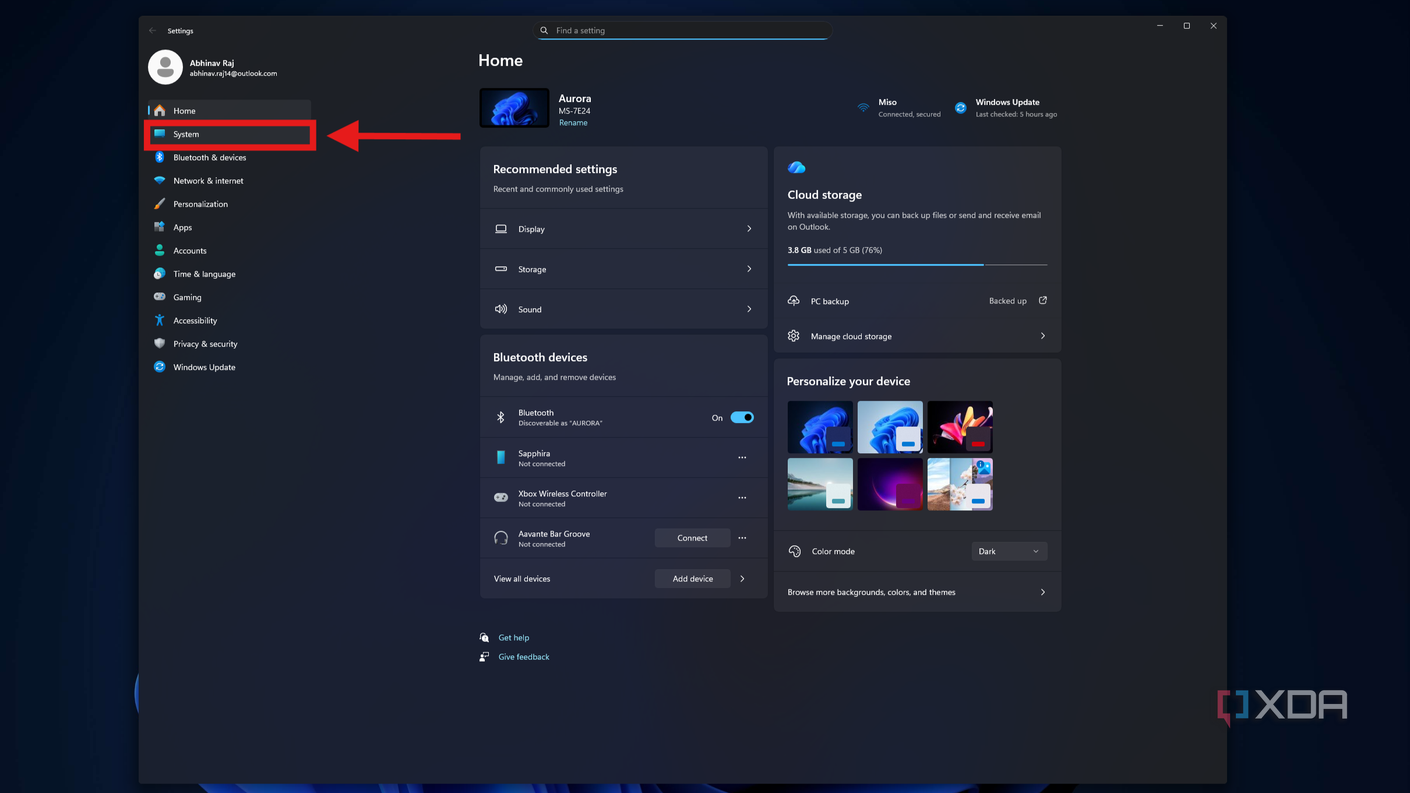The image size is (1410, 793).
Task: Open Display settings row
Action: point(623,229)
